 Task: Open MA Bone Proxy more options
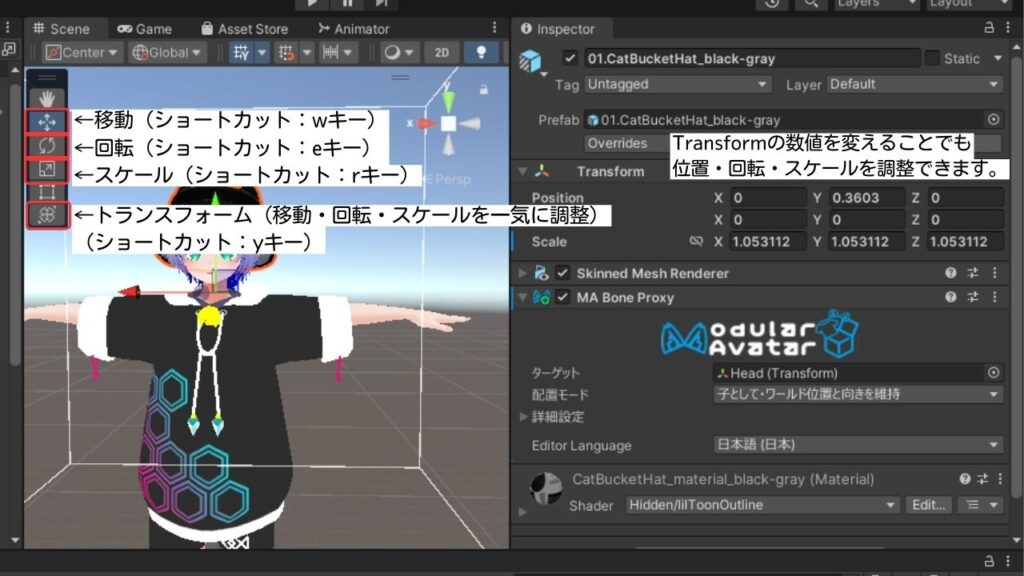pos(995,297)
